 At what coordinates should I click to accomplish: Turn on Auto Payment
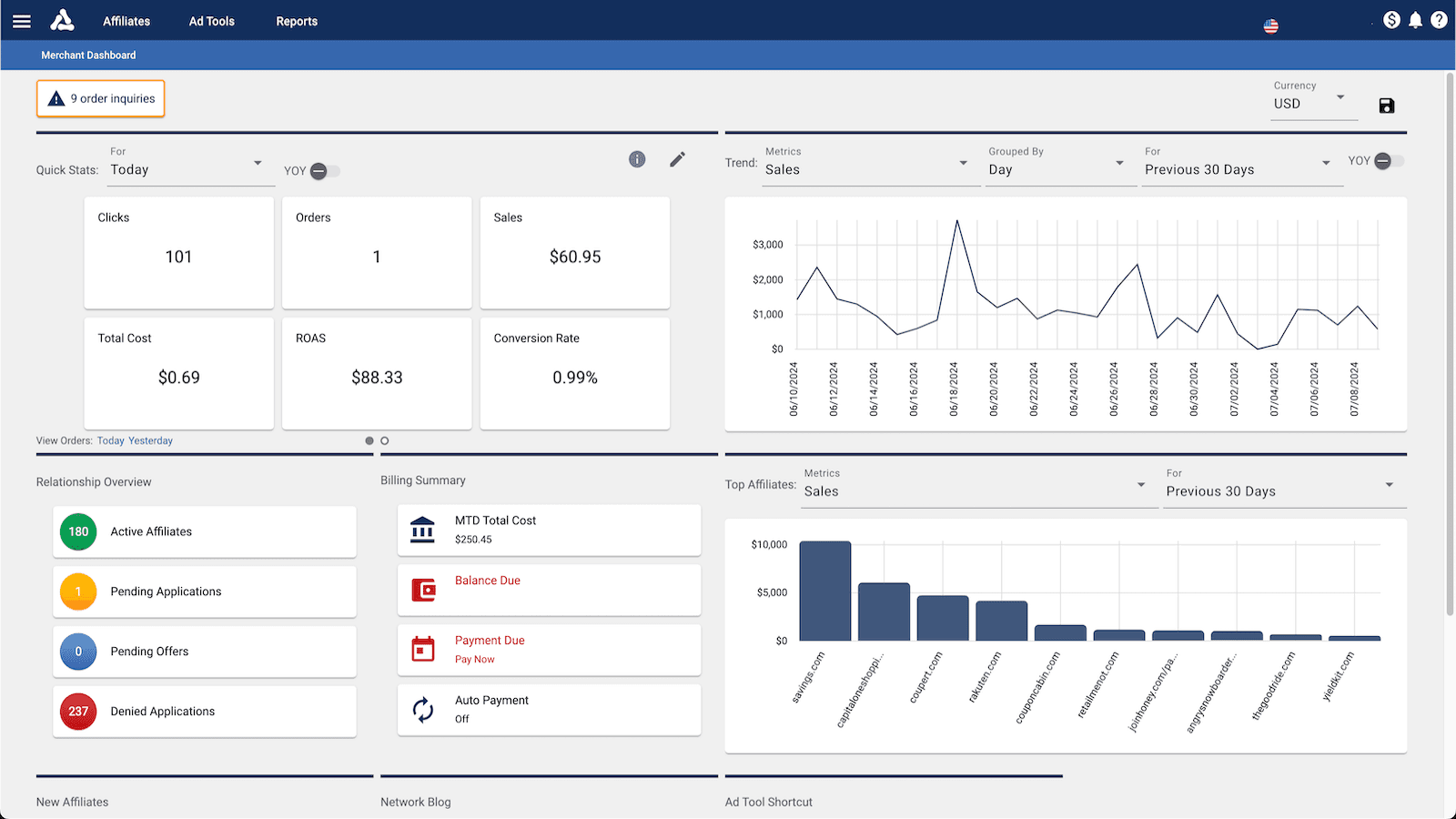[x=423, y=709]
